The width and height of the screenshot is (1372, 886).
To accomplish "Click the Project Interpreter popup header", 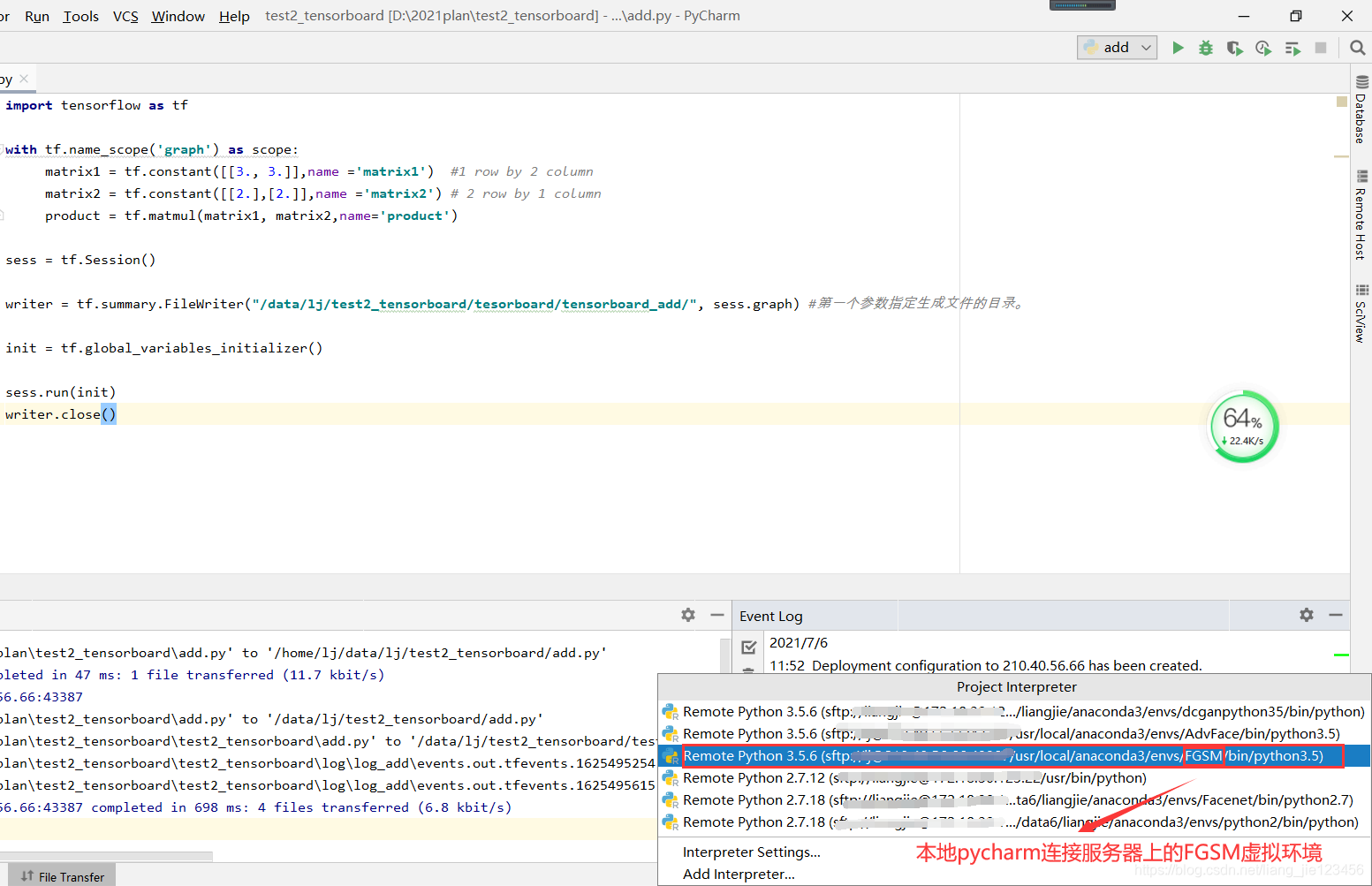I will 1016,687.
